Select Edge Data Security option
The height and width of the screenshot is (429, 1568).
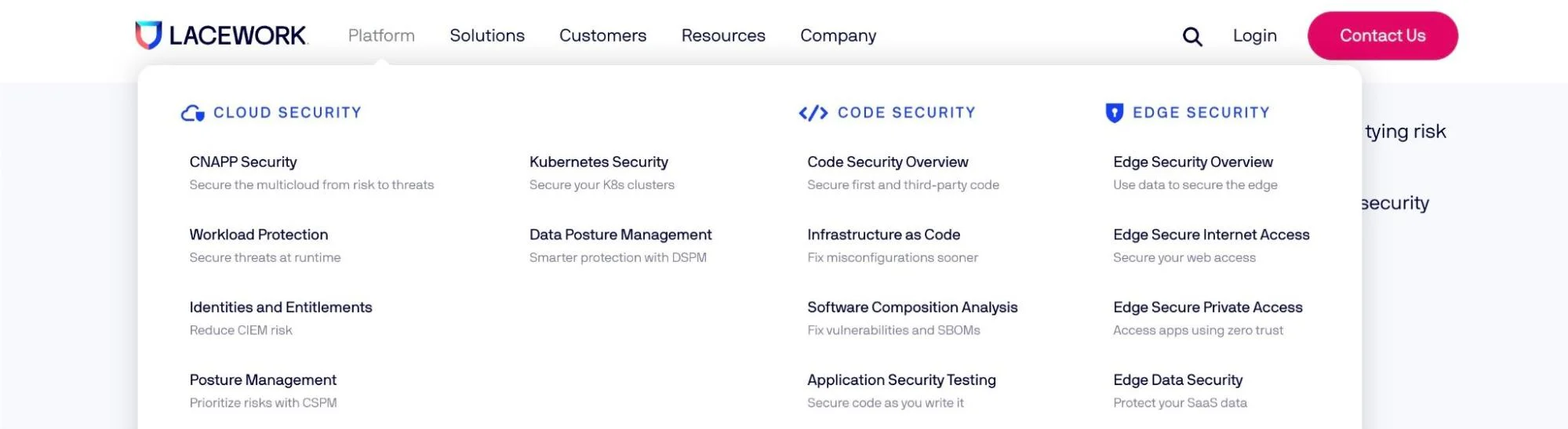(1177, 380)
